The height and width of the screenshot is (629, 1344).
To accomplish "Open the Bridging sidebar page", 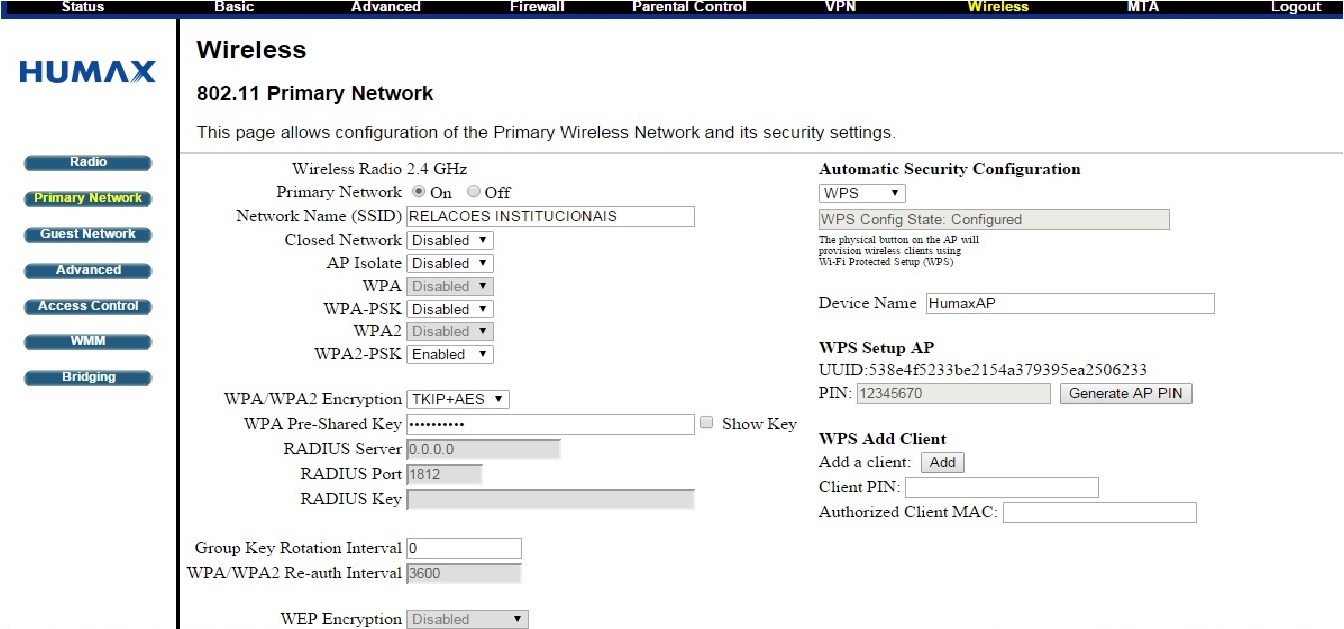I will pyautogui.click(x=88, y=378).
